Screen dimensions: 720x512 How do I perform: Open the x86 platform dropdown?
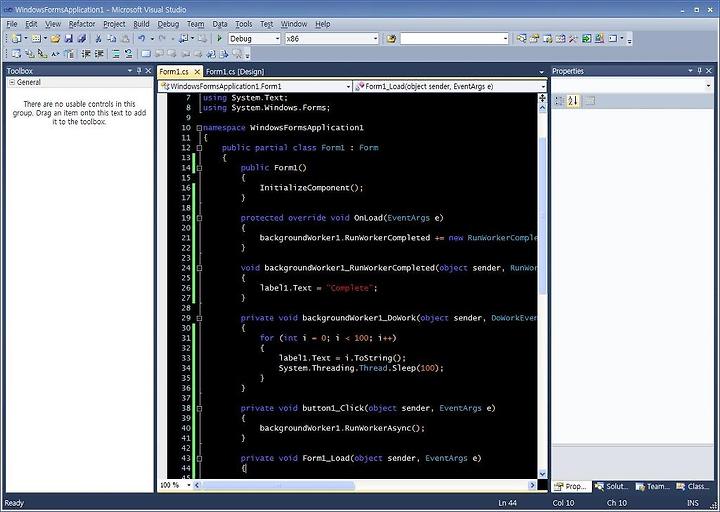click(x=376, y=39)
